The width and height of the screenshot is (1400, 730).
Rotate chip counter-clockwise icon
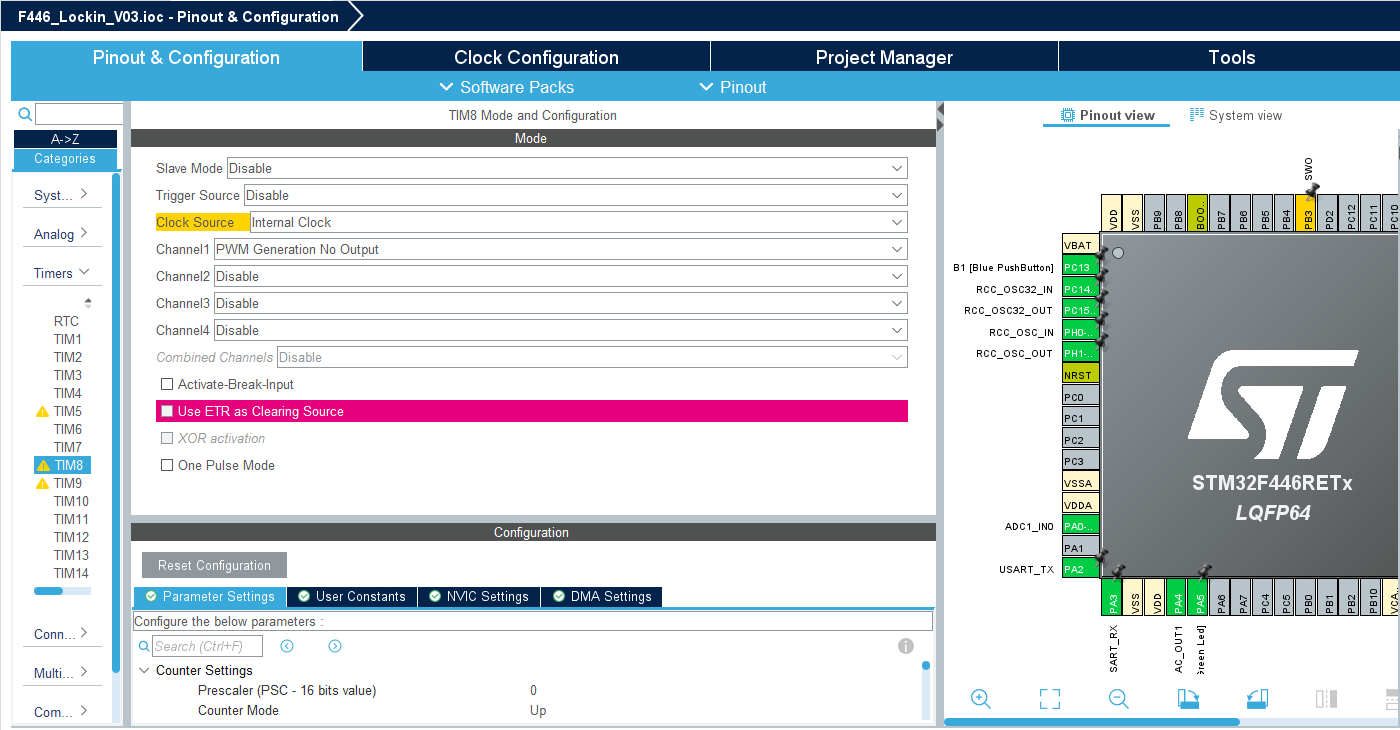[1257, 699]
